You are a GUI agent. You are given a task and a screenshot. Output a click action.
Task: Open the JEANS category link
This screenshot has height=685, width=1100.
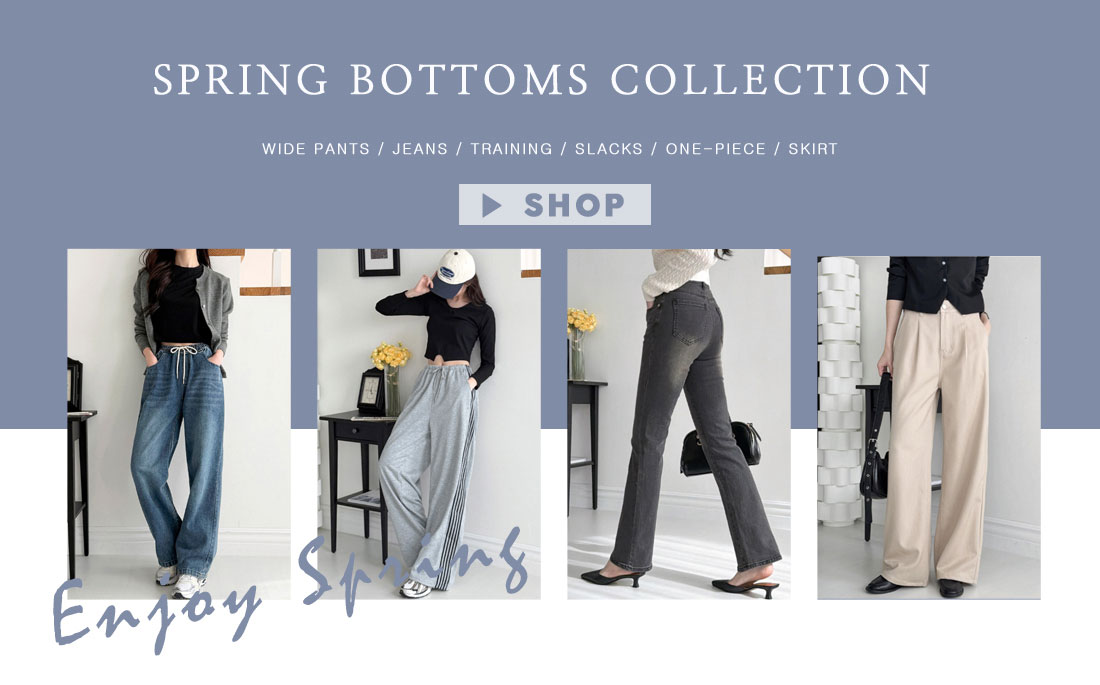[420, 149]
